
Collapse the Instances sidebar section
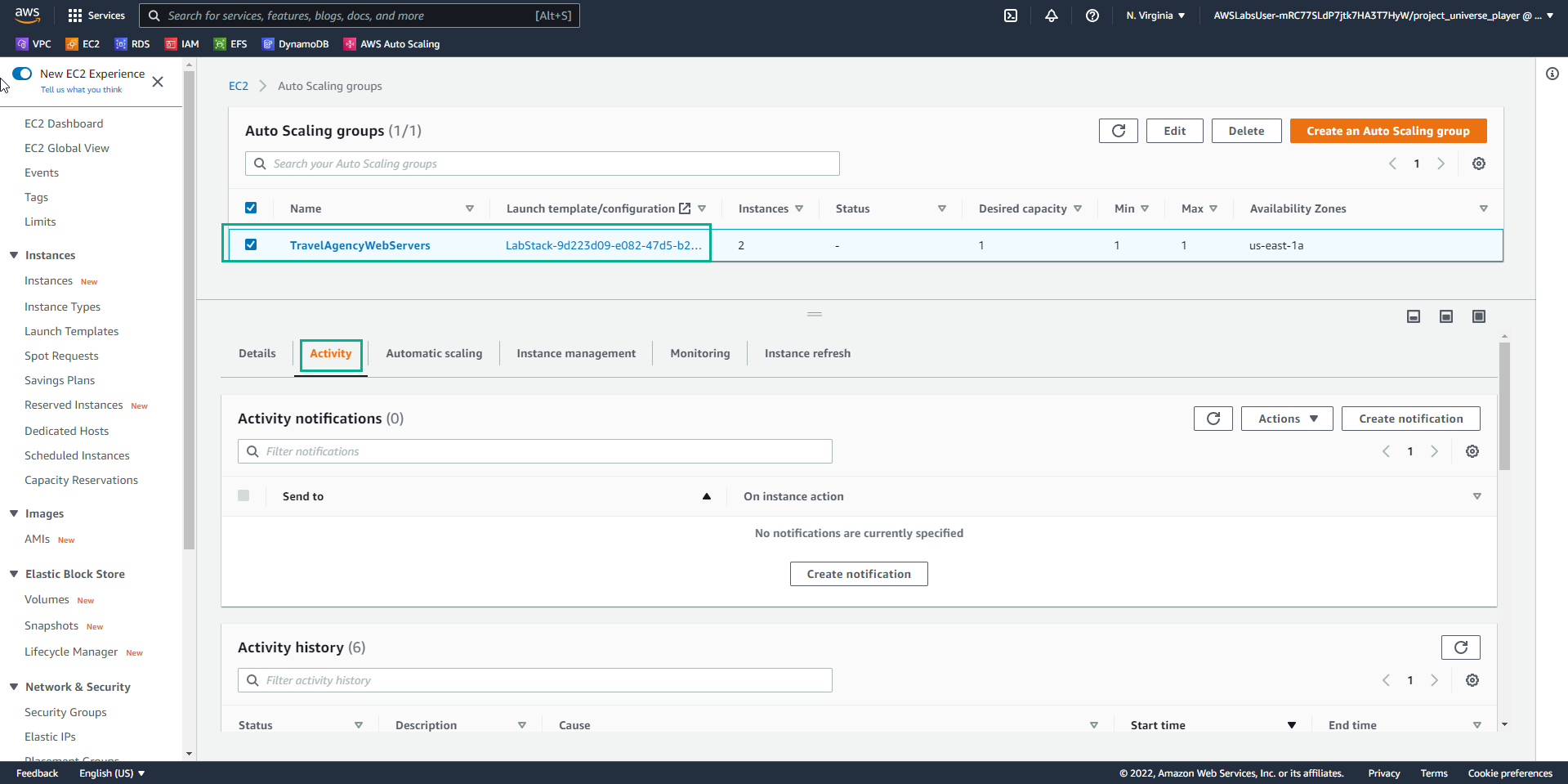(14, 255)
